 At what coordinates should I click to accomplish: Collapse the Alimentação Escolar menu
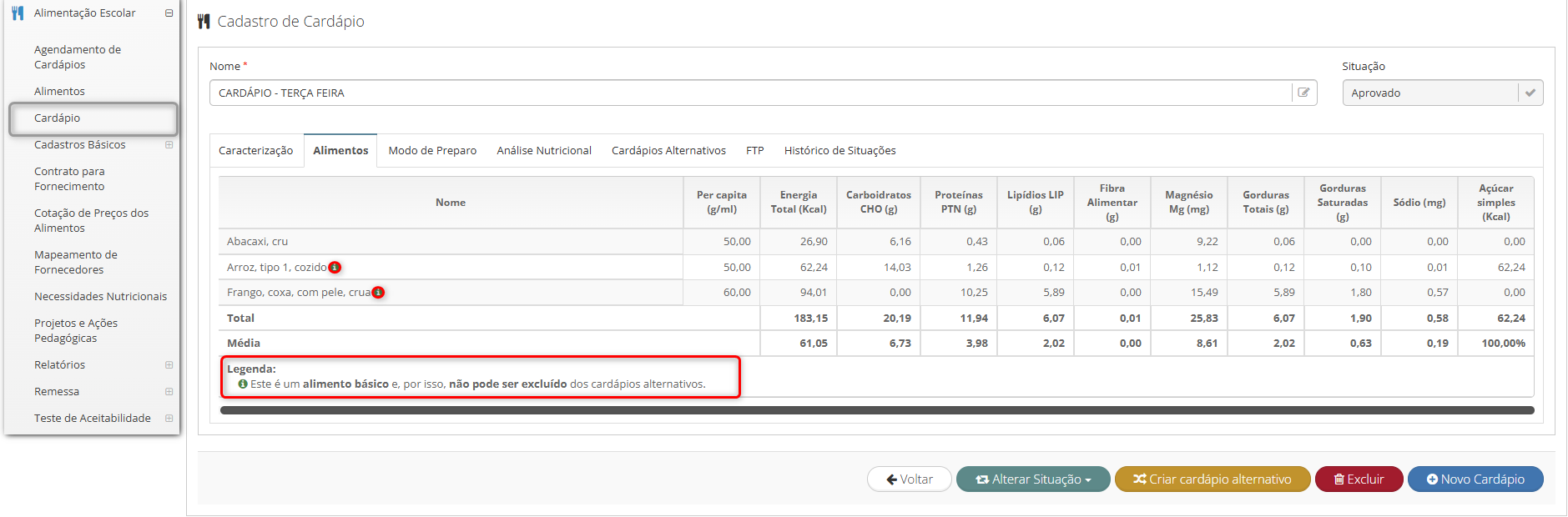point(169,13)
